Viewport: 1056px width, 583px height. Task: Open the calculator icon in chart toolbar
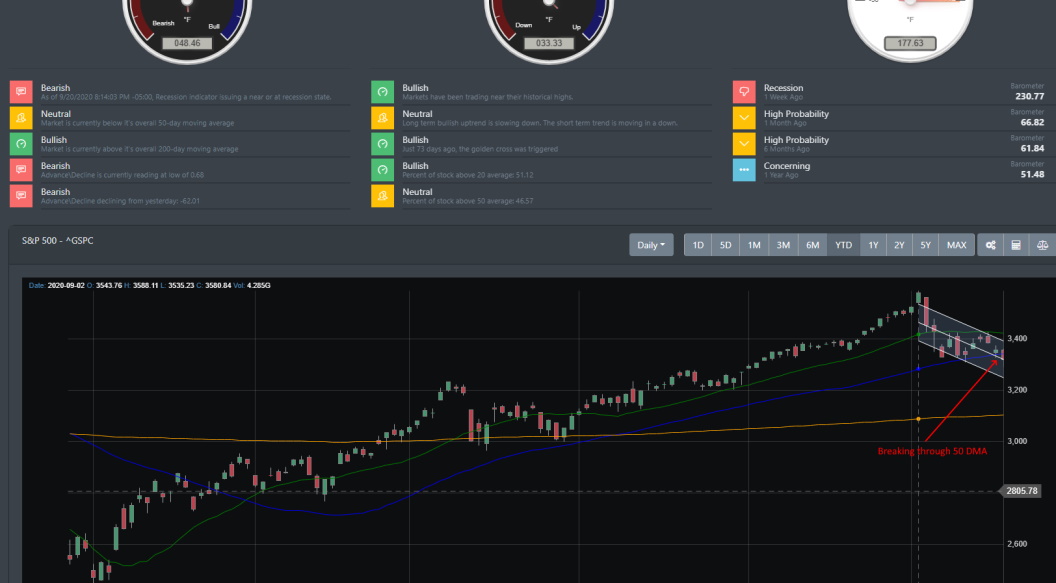[1016, 245]
